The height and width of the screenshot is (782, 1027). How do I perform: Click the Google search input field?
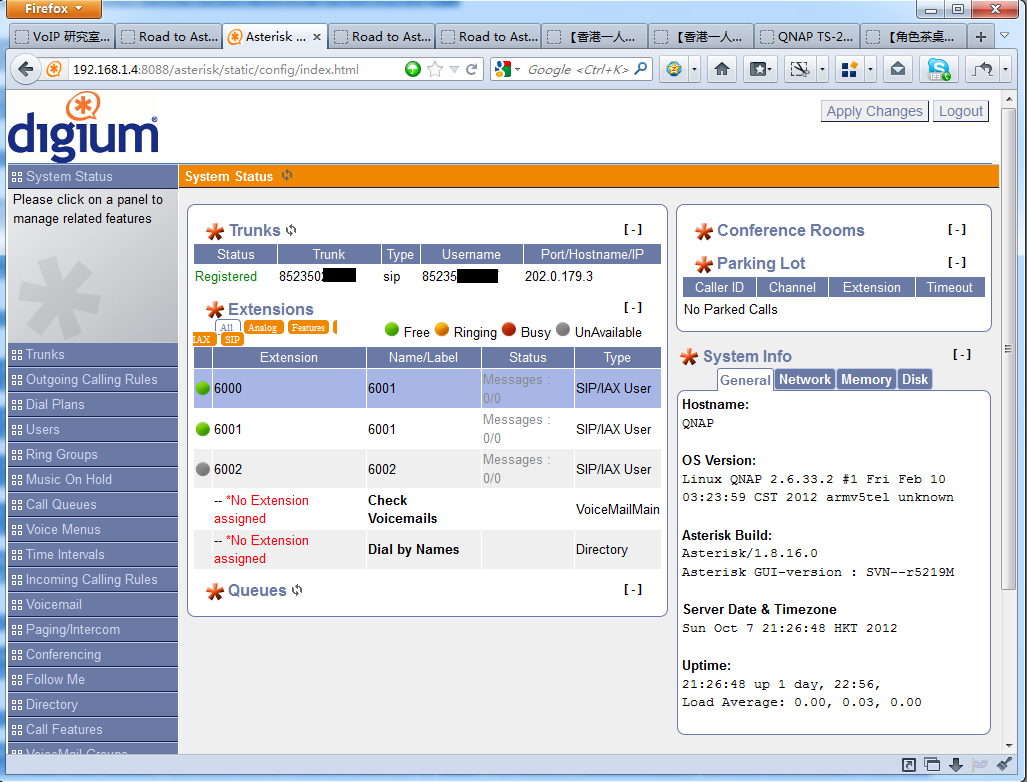(x=578, y=69)
